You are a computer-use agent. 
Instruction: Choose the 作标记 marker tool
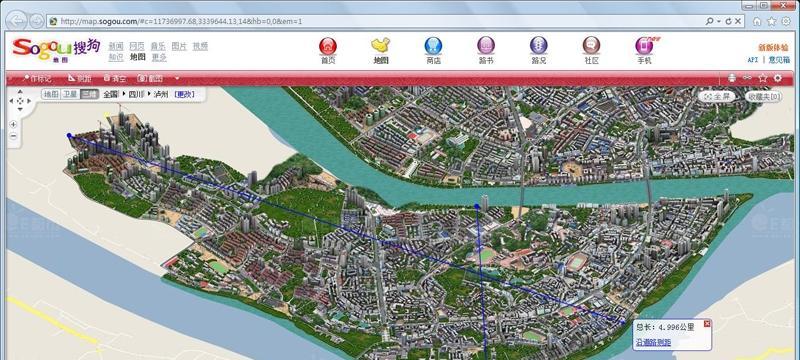(x=36, y=79)
